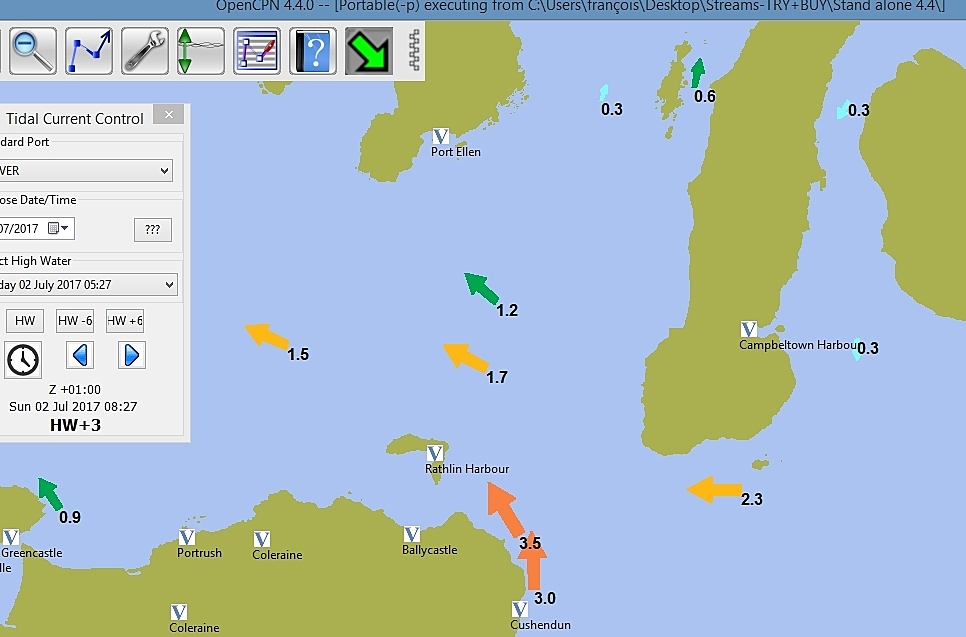Image resolution: width=966 pixels, height=637 pixels.
Task: Toggle the tide display tool icon
Action: (x=201, y=51)
